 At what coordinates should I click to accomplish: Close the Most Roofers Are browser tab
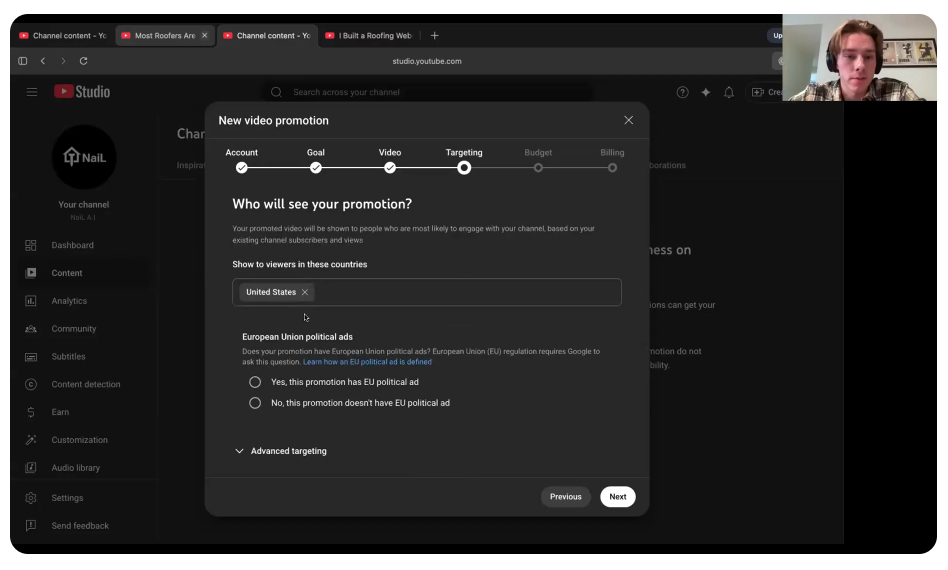pos(204,36)
